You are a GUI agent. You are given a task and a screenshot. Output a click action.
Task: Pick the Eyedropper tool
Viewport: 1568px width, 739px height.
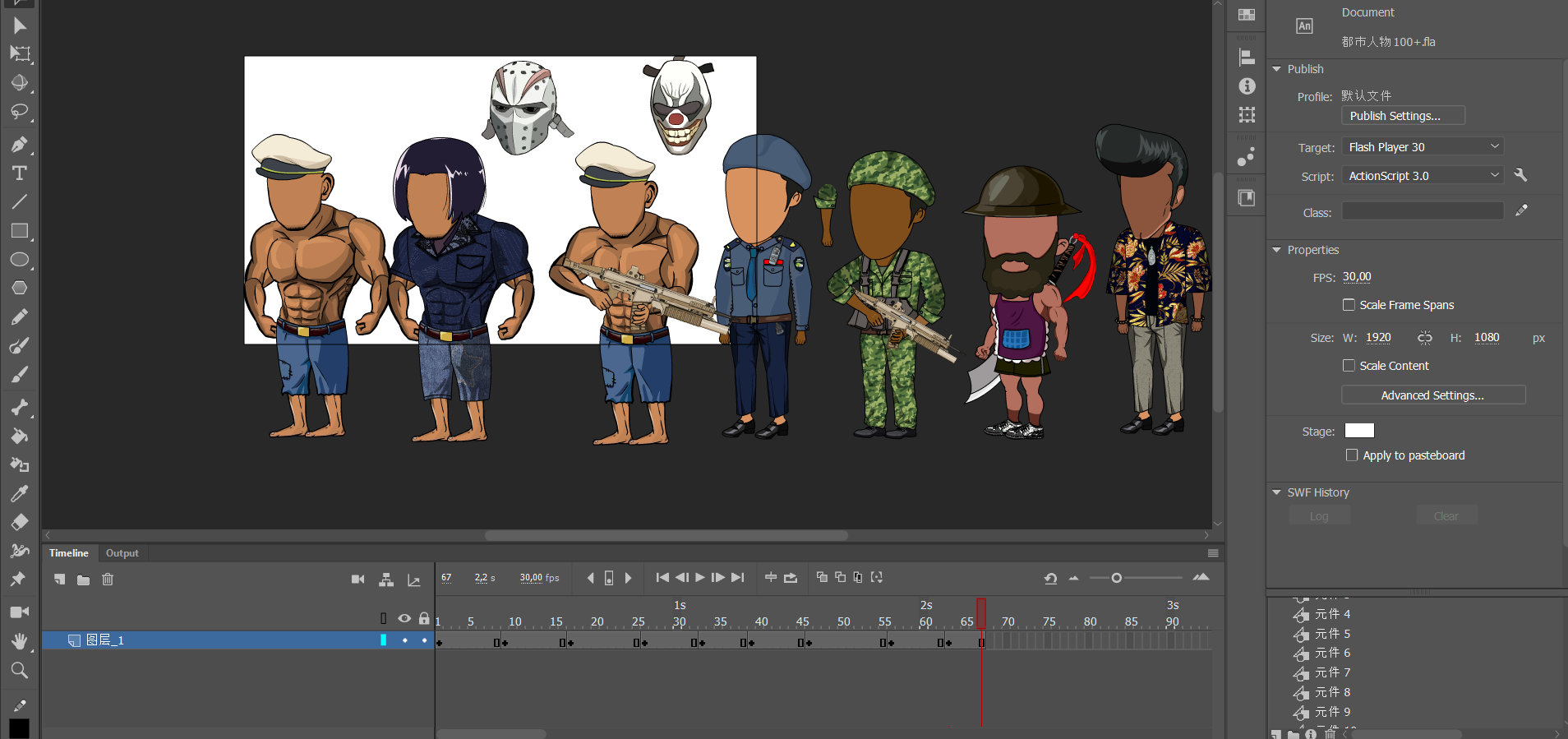coord(20,493)
